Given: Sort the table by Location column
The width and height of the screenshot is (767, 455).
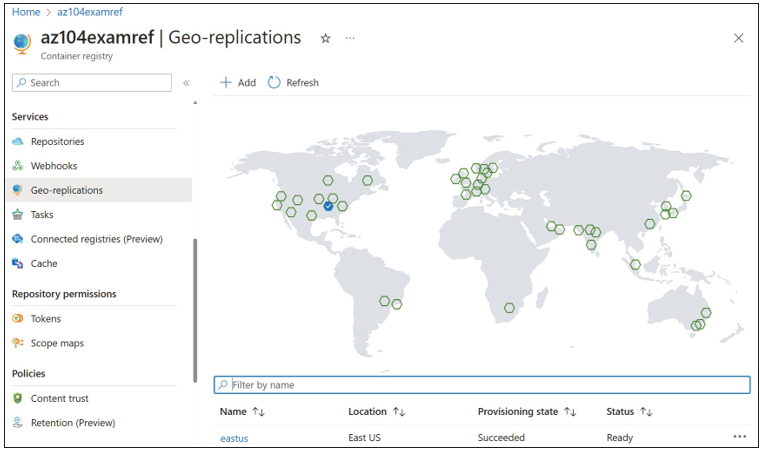Looking at the screenshot, I should coord(377,412).
